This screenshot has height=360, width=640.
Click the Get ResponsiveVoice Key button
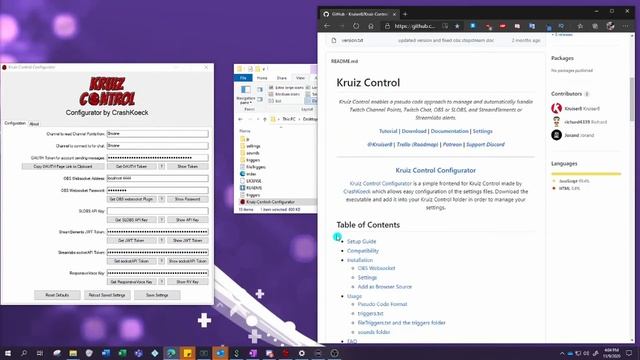pyautogui.click(x=131, y=282)
